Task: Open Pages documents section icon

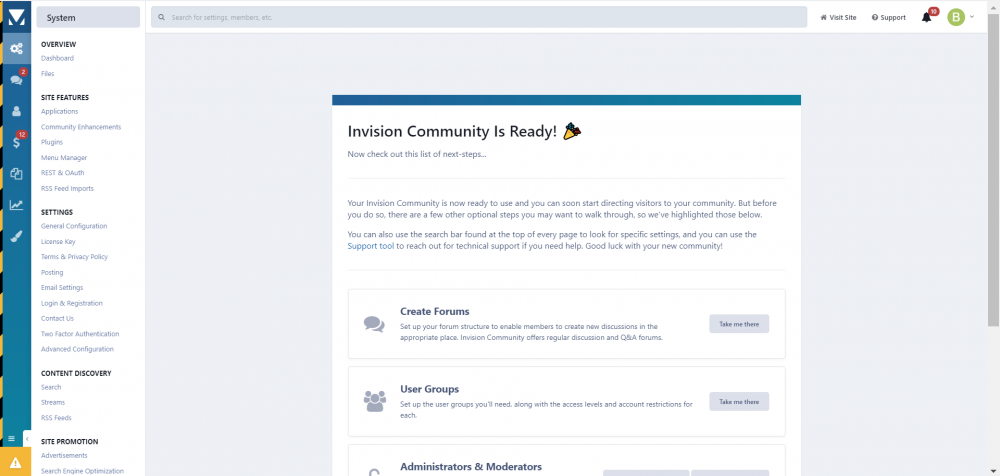Action: 17,174
